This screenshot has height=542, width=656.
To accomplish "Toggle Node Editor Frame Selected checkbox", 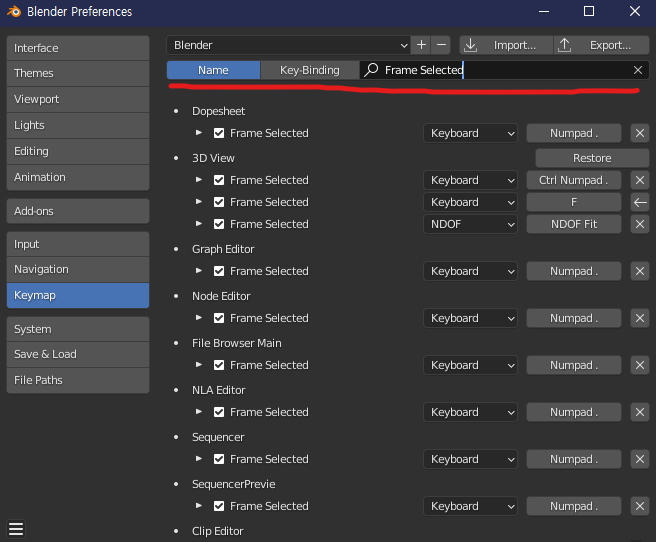I will click(219, 318).
